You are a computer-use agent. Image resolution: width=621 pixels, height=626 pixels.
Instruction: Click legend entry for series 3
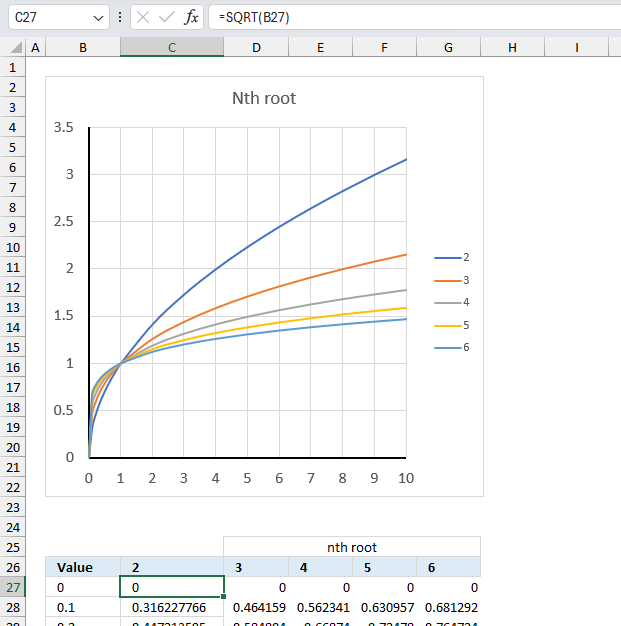click(452, 280)
